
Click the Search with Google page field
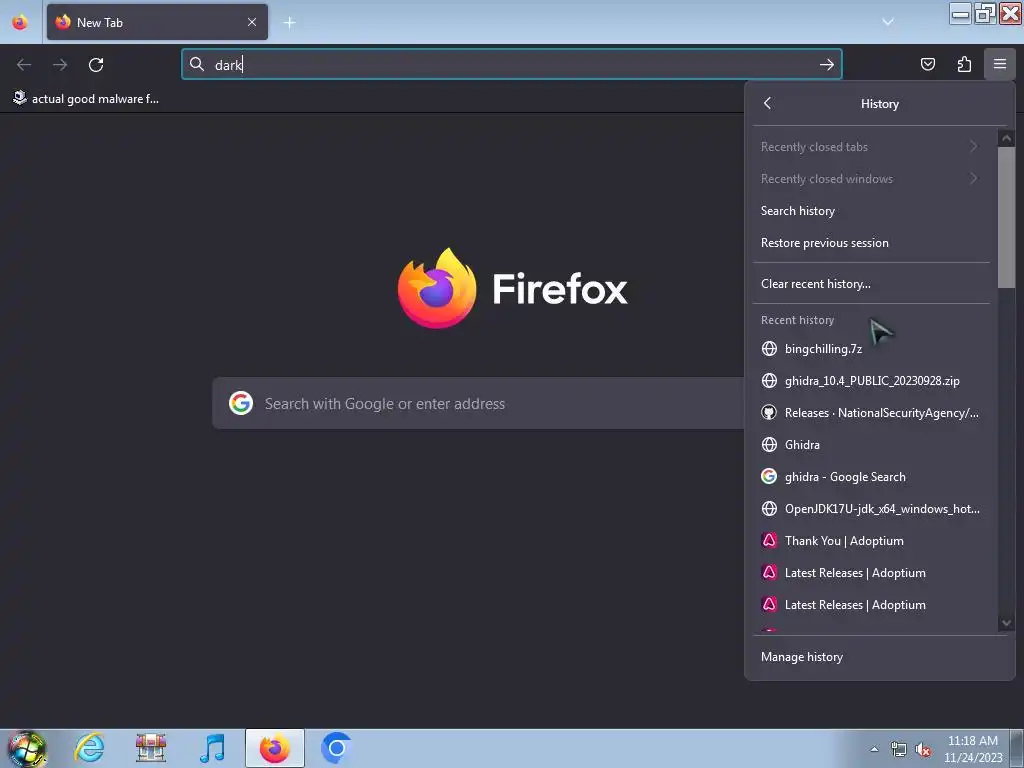click(x=478, y=404)
